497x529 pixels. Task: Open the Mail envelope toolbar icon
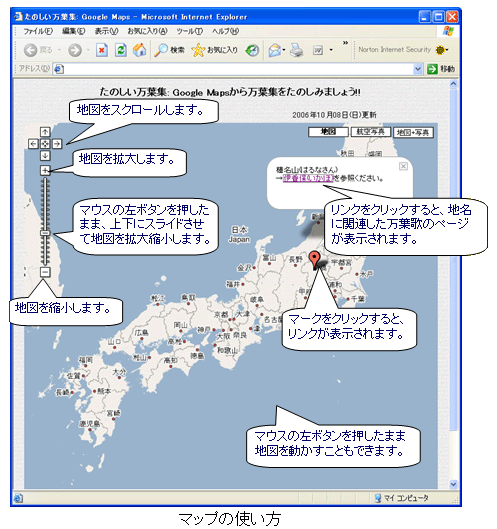(x=275, y=51)
